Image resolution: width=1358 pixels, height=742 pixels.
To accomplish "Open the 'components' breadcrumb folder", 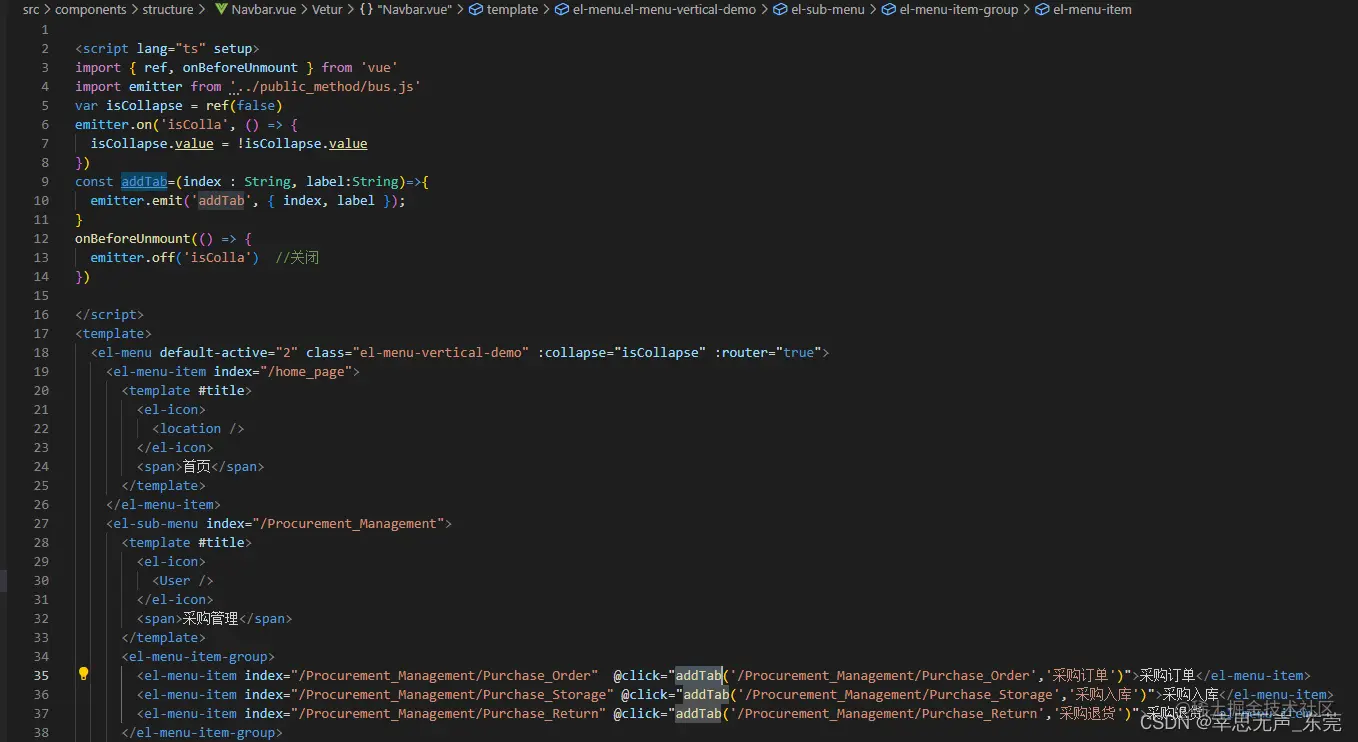I will [x=91, y=9].
